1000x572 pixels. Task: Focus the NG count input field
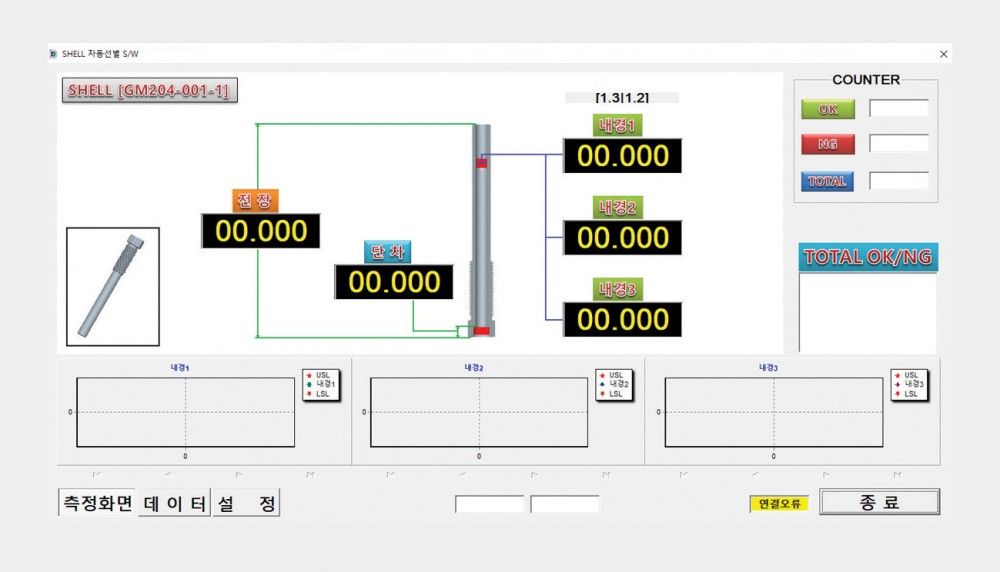point(898,144)
